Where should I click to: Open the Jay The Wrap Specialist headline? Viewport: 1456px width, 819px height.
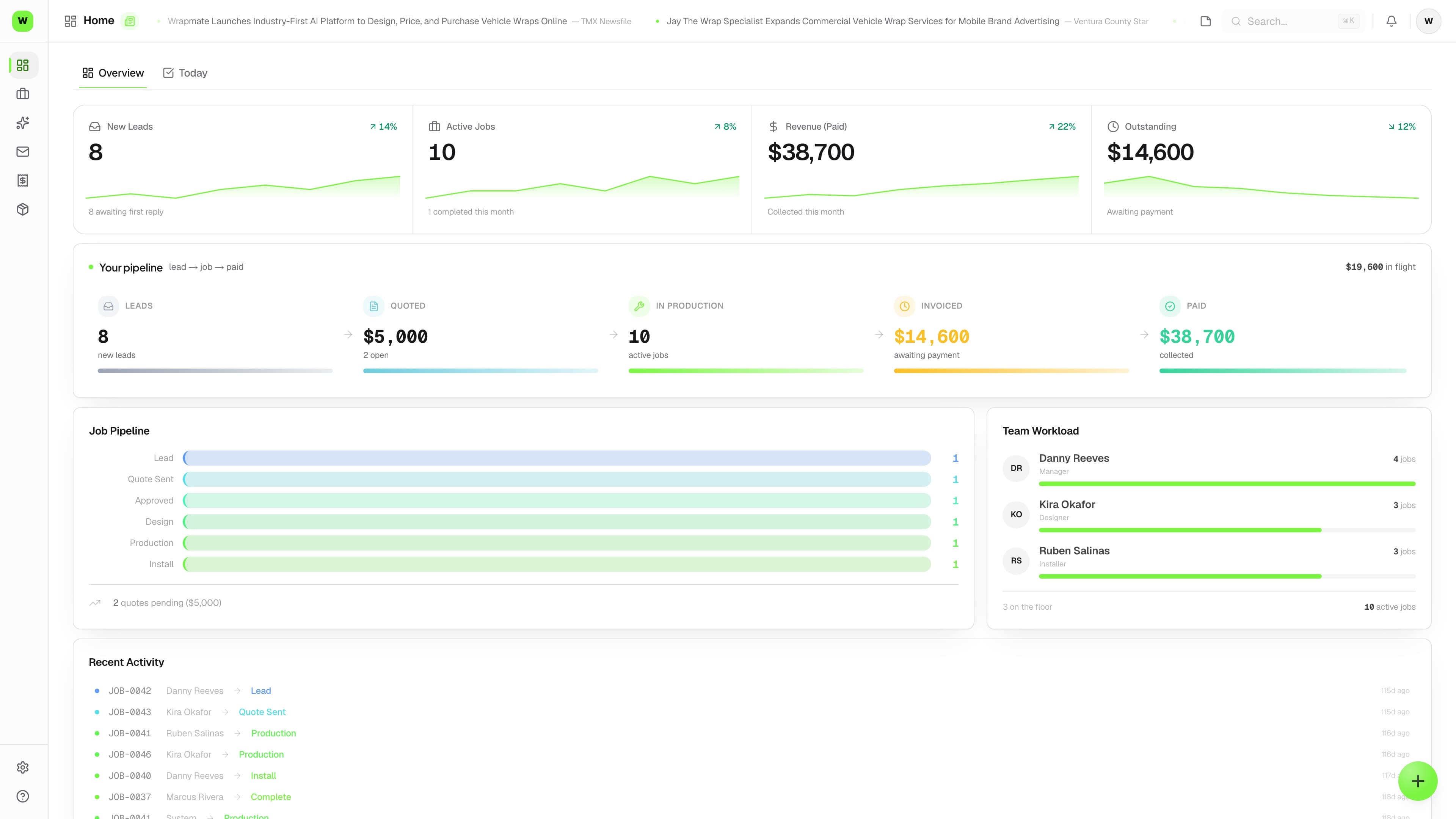863,21
